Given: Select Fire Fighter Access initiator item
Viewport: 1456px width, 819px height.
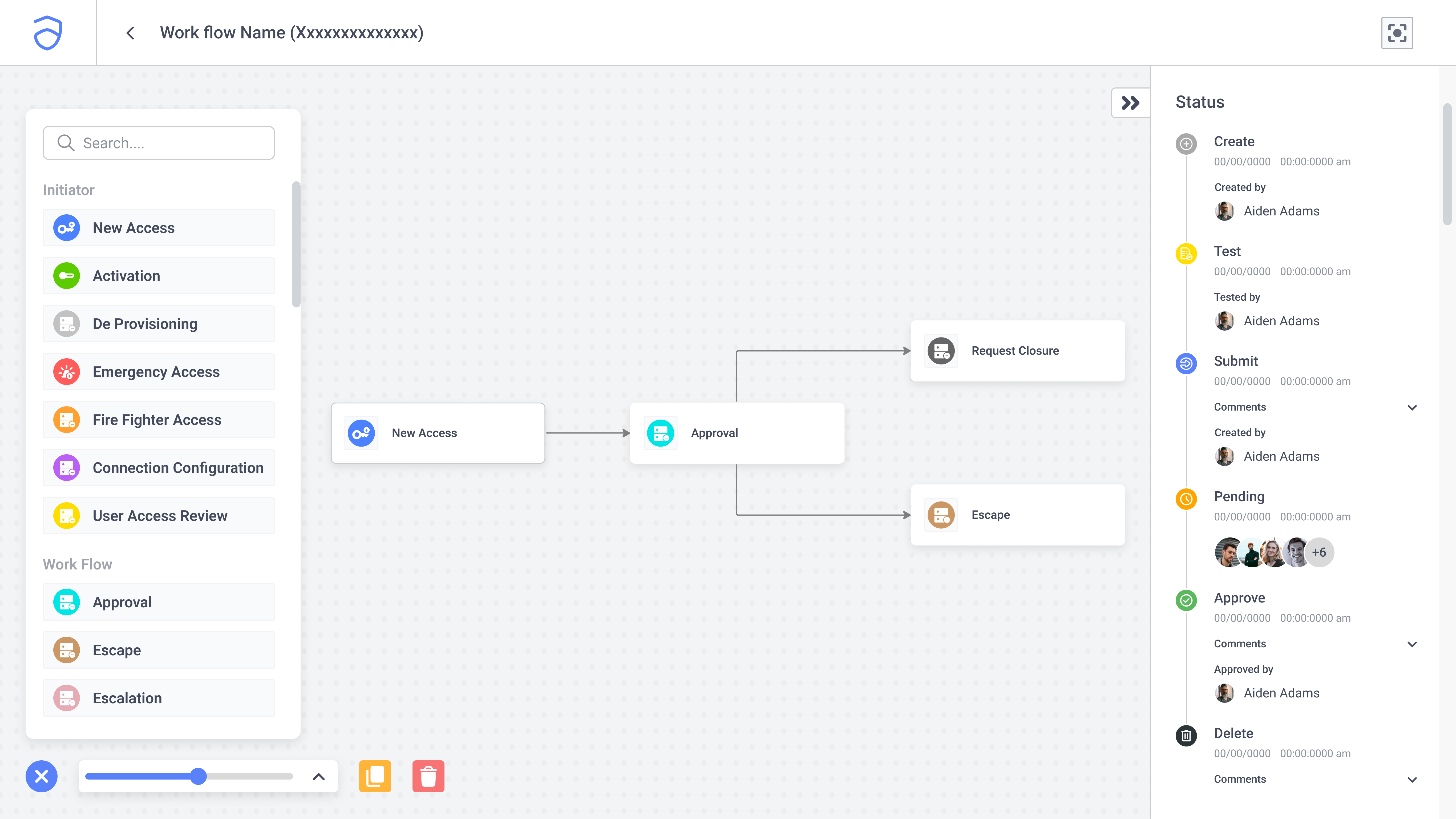Looking at the screenshot, I should [159, 420].
